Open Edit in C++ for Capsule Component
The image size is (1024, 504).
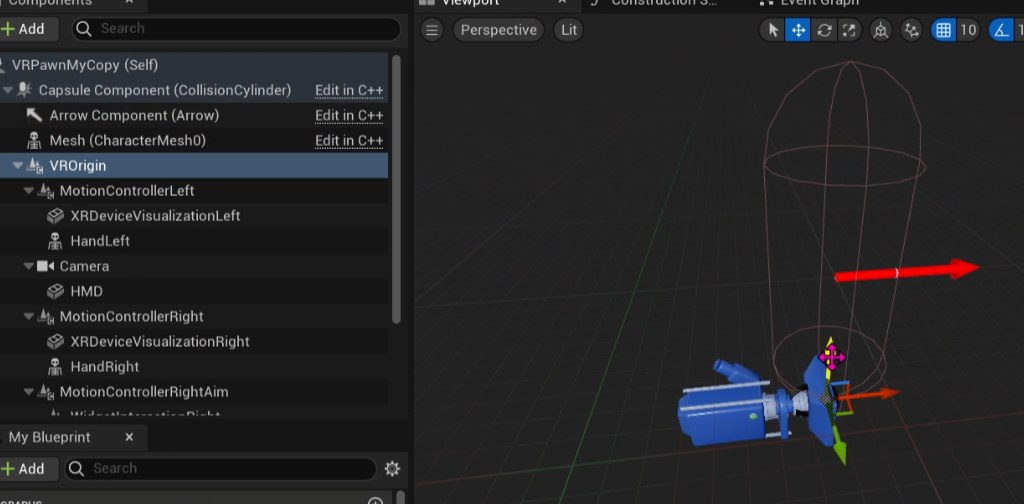point(349,90)
